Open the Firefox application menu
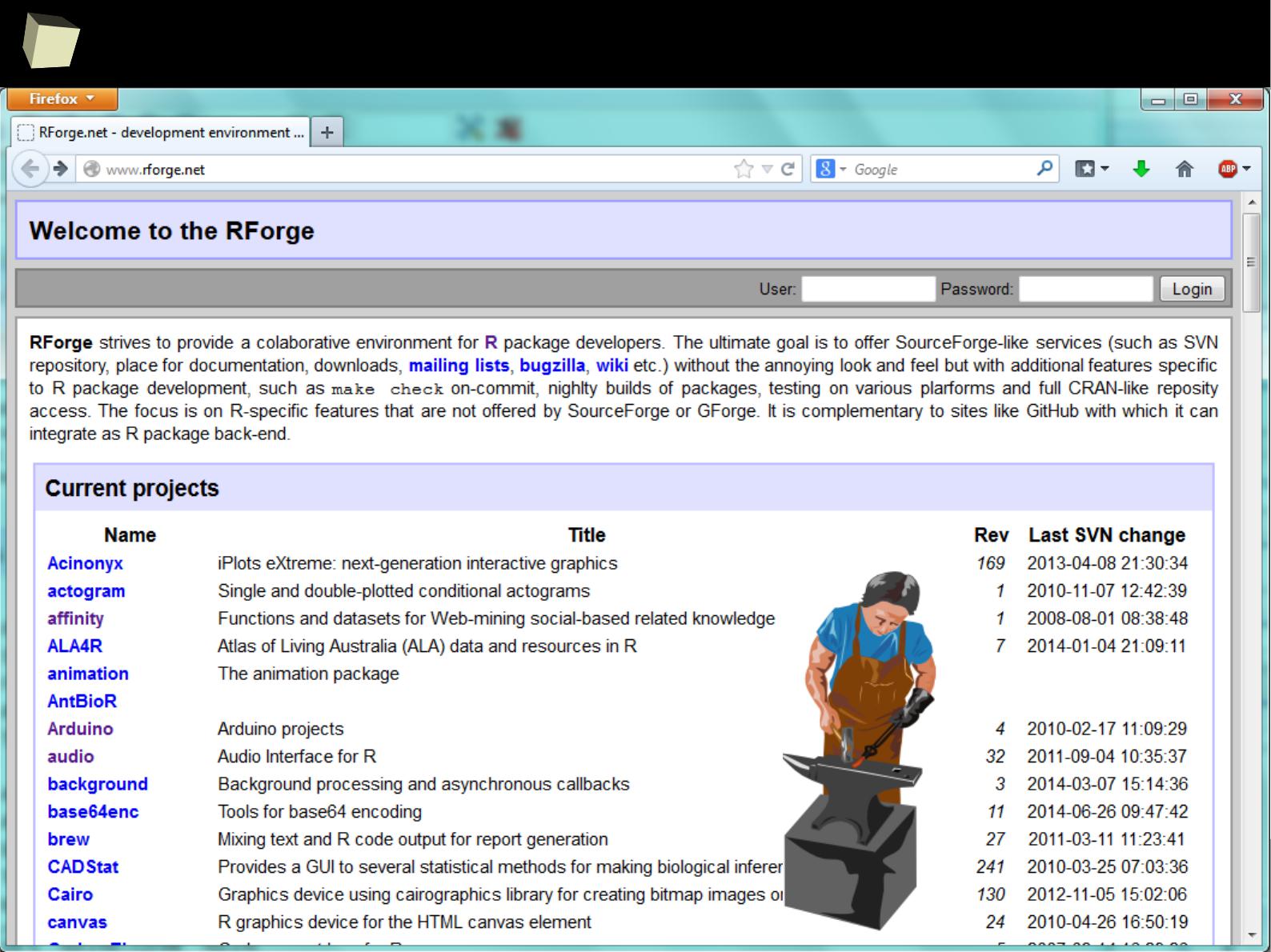This screenshot has width=1271, height=952. (x=62, y=98)
